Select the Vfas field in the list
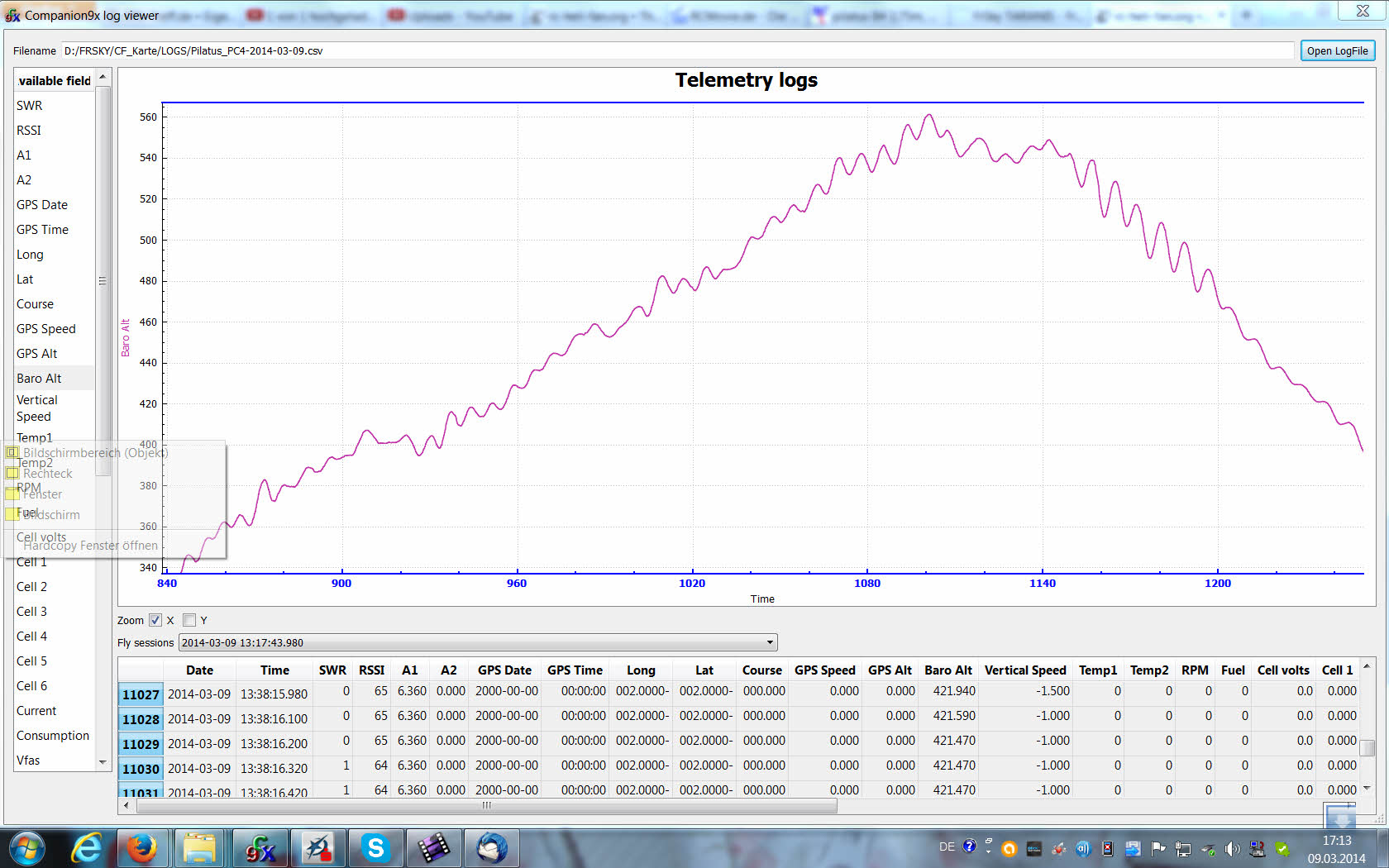 coord(54,761)
